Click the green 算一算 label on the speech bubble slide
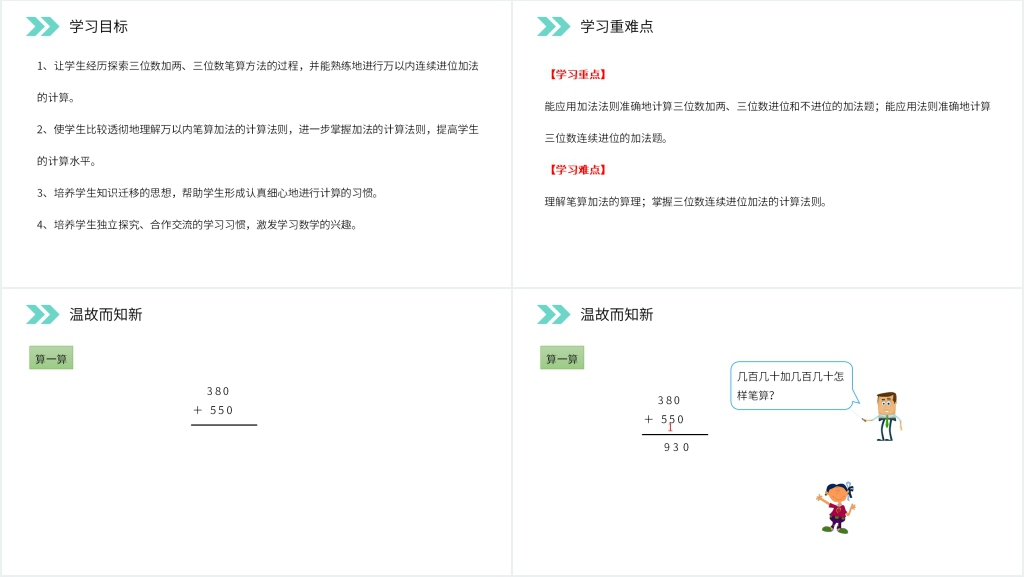This screenshot has height=577, width=1024. click(x=561, y=359)
